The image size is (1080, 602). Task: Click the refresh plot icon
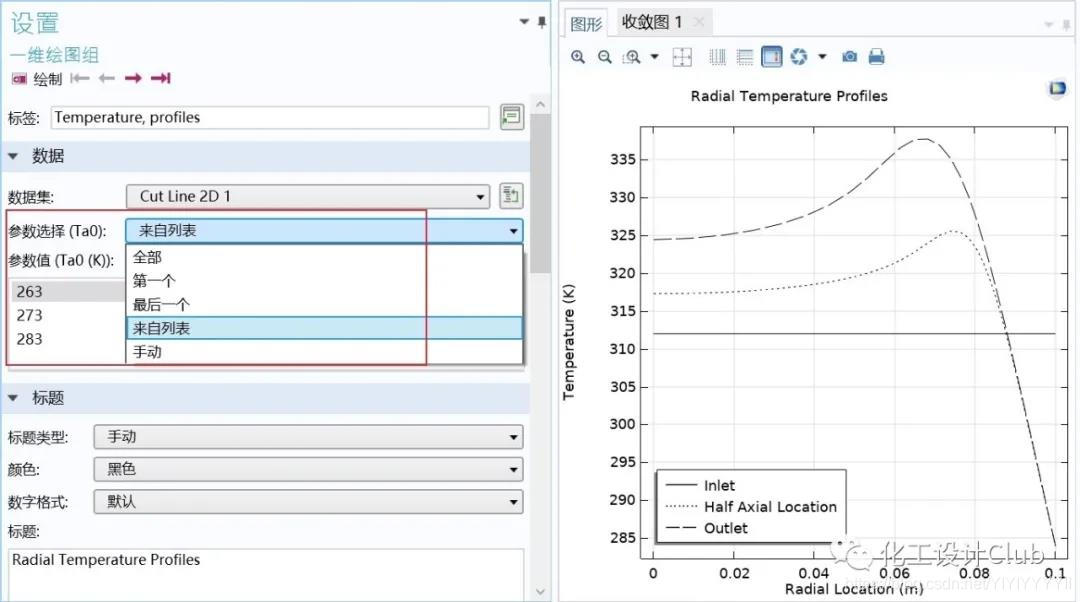[x=799, y=56]
